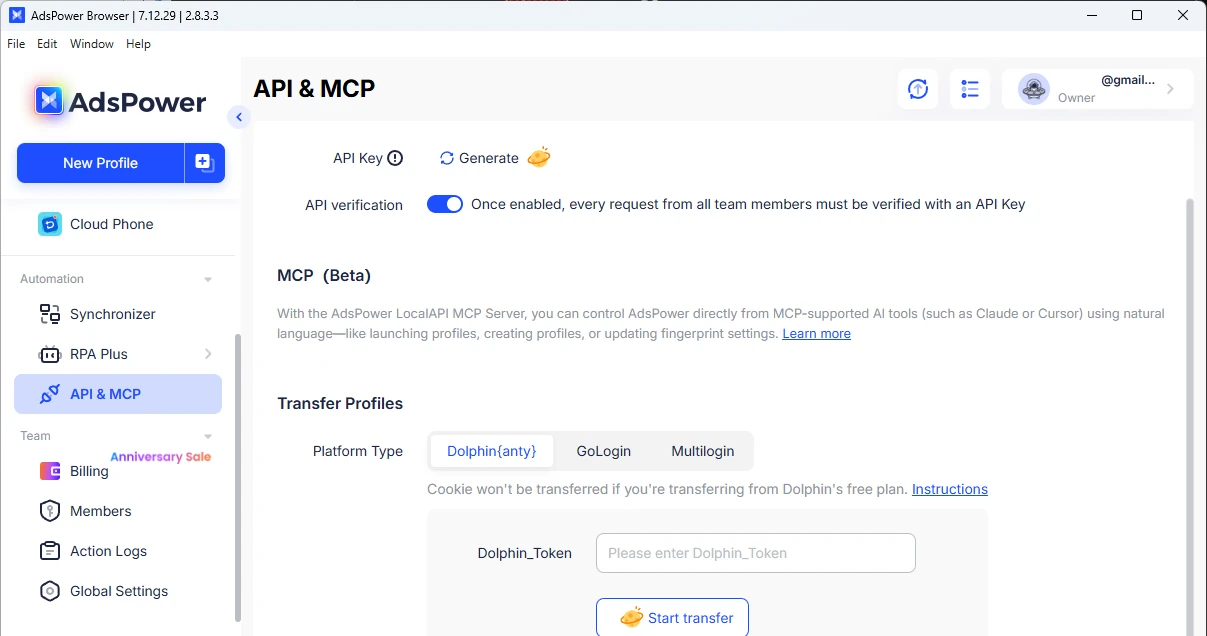The height and width of the screenshot is (636, 1207).
Task: Switch to the GoLogin platform tab
Action: pyautogui.click(x=603, y=451)
